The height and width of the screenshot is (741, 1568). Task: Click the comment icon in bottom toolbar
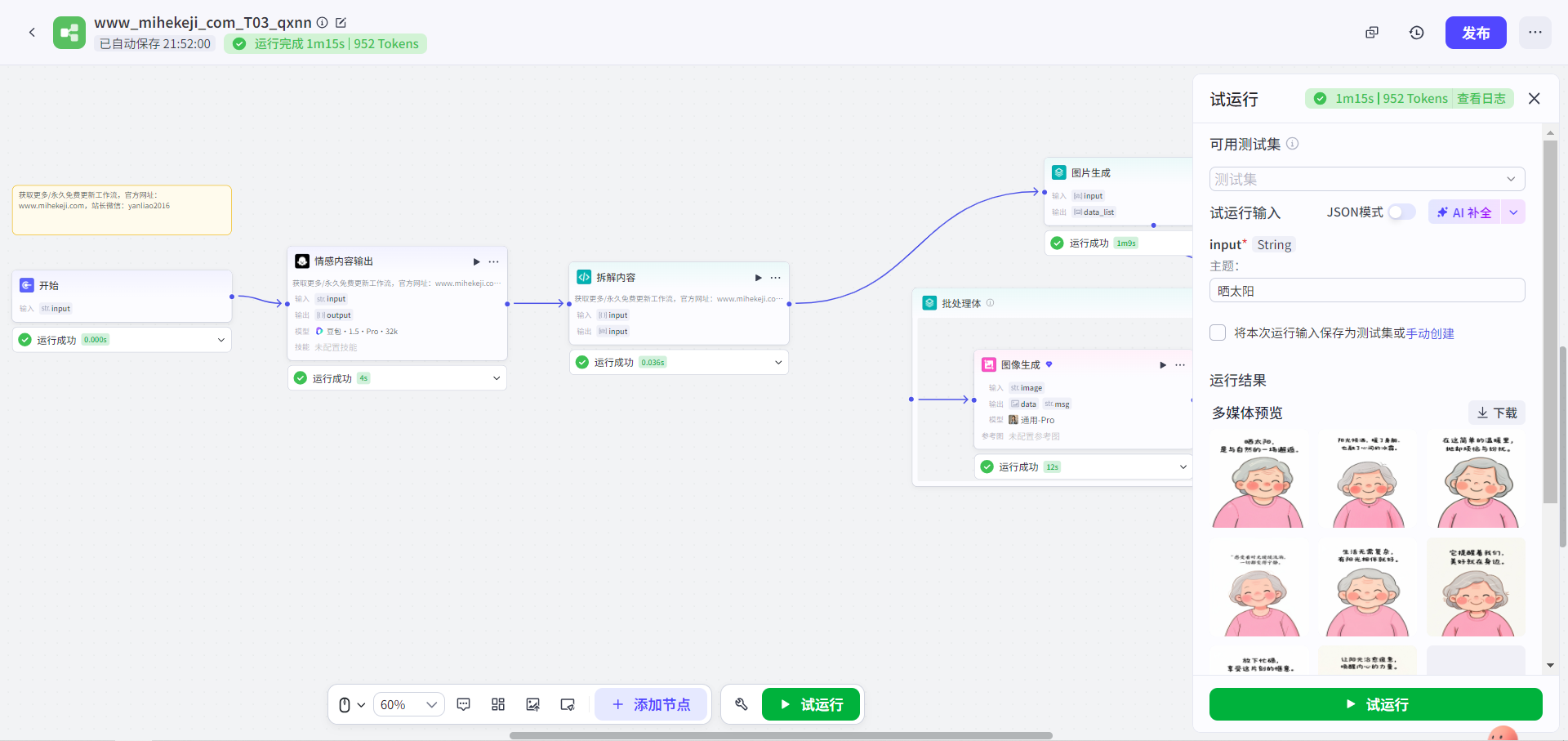463,704
